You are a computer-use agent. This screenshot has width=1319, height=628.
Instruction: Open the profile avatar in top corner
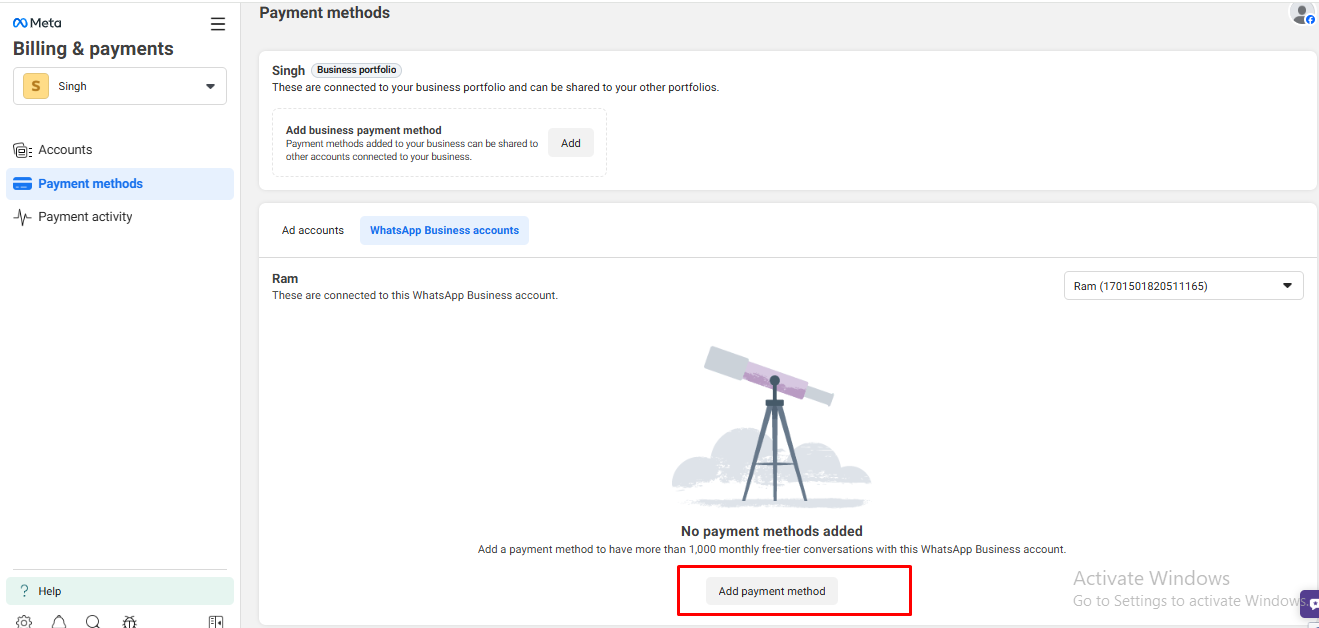1302,13
